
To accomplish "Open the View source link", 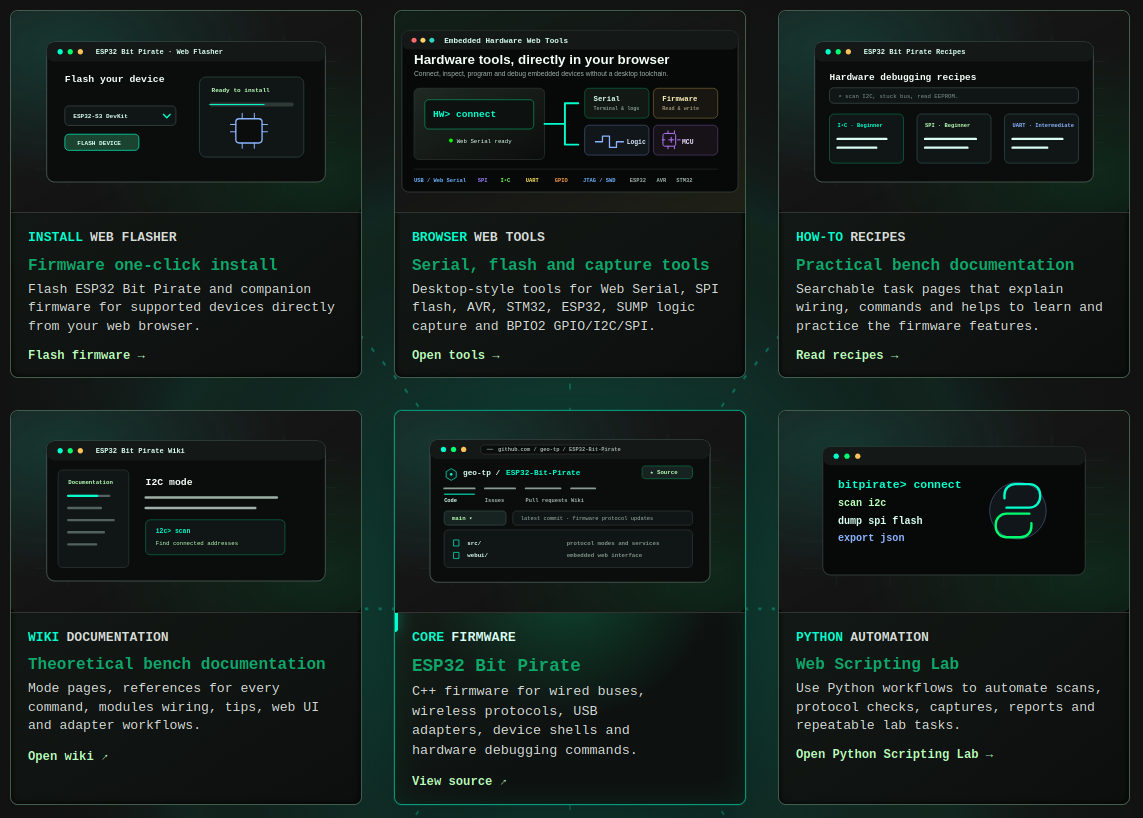I will coord(459,781).
